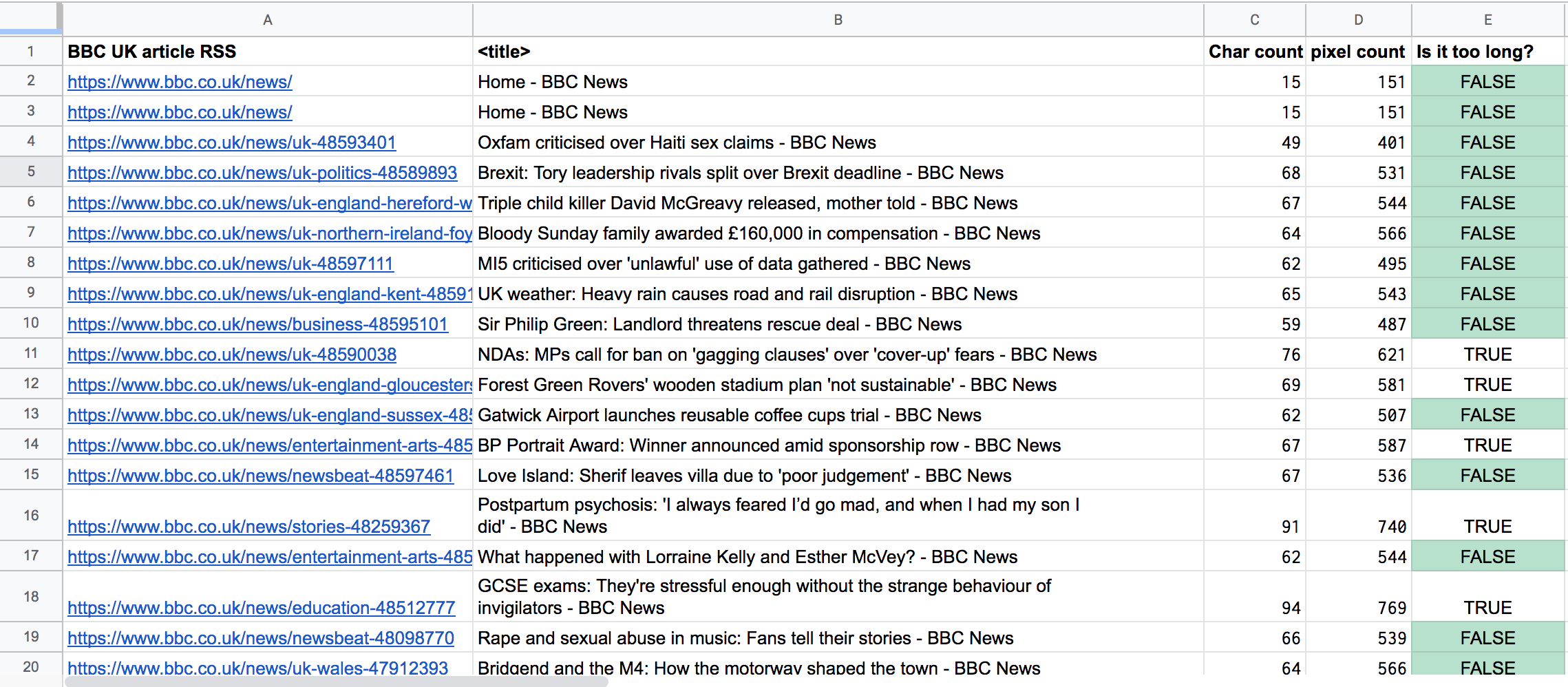Image resolution: width=1568 pixels, height=687 pixels.
Task: Select char count cell with value 91
Action: (x=1255, y=515)
